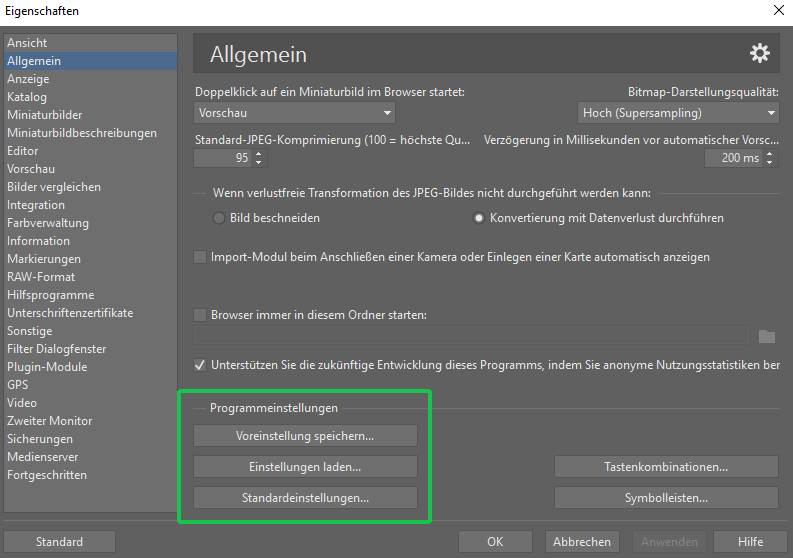Viewport: 793px width, 558px height.
Task: Click the gear icon beside Allgemein heading
Action: click(760, 54)
